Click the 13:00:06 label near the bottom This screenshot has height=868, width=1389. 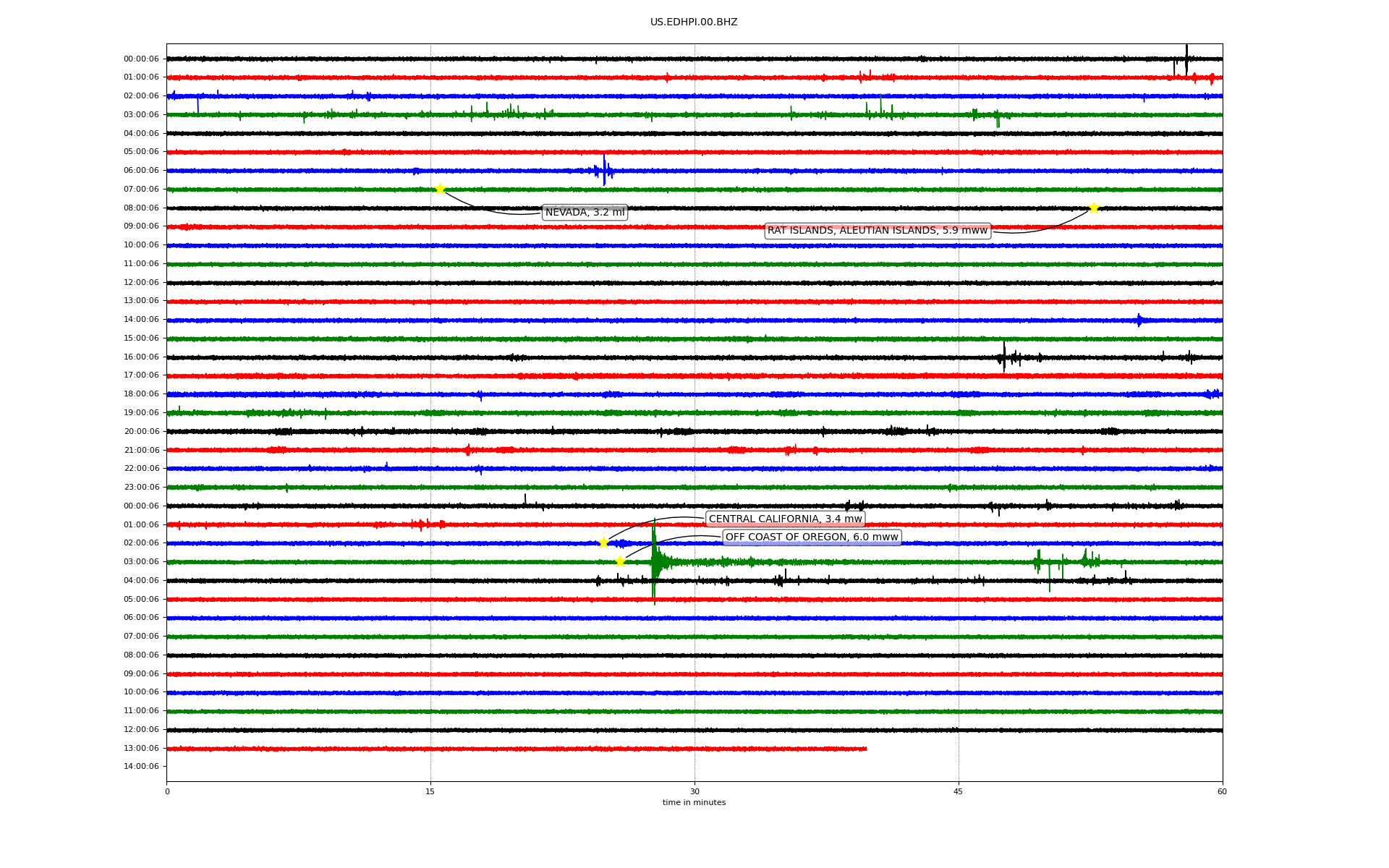(x=141, y=749)
